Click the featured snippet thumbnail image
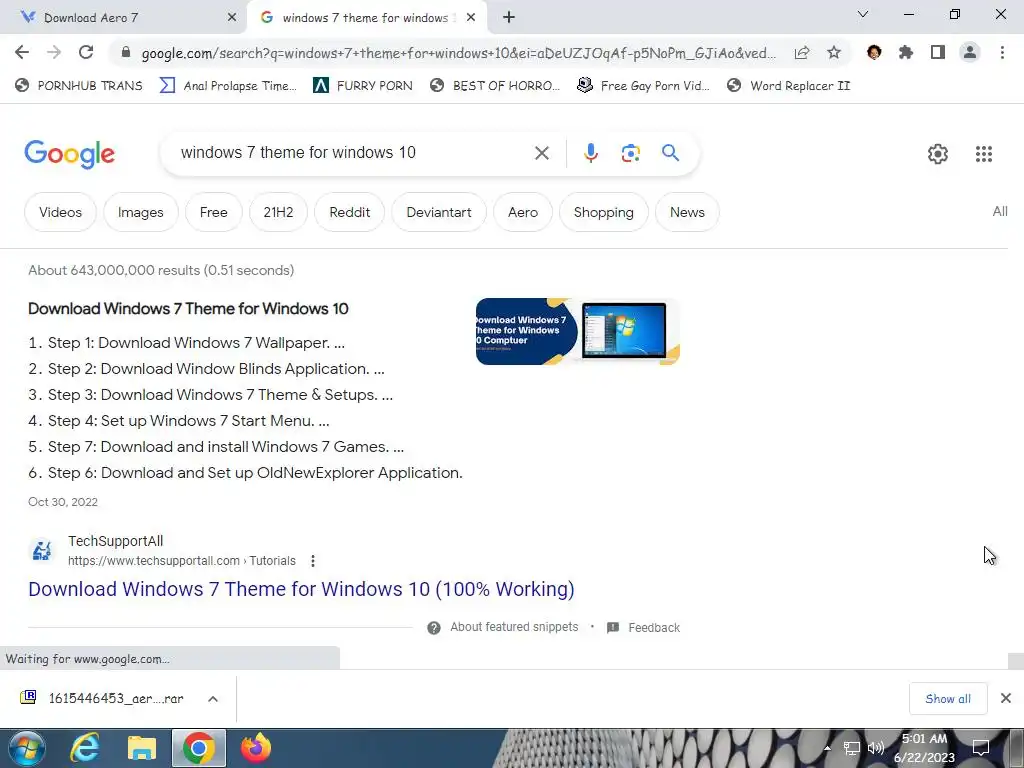 [577, 331]
